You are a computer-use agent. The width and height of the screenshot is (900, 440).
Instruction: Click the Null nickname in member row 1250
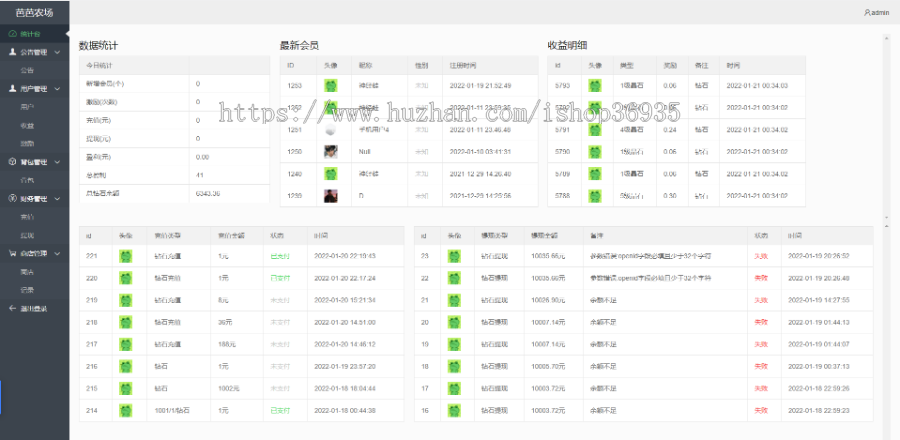click(364, 152)
